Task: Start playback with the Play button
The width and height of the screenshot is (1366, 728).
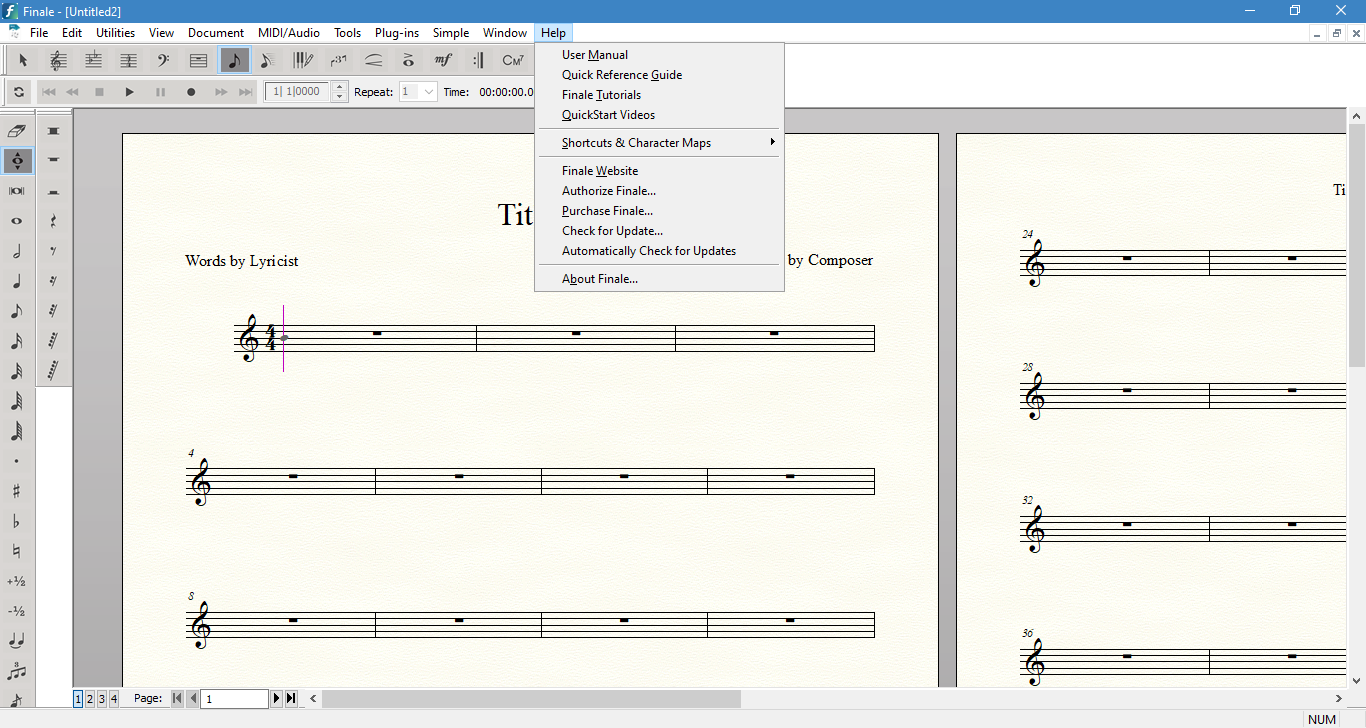Action: click(130, 92)
